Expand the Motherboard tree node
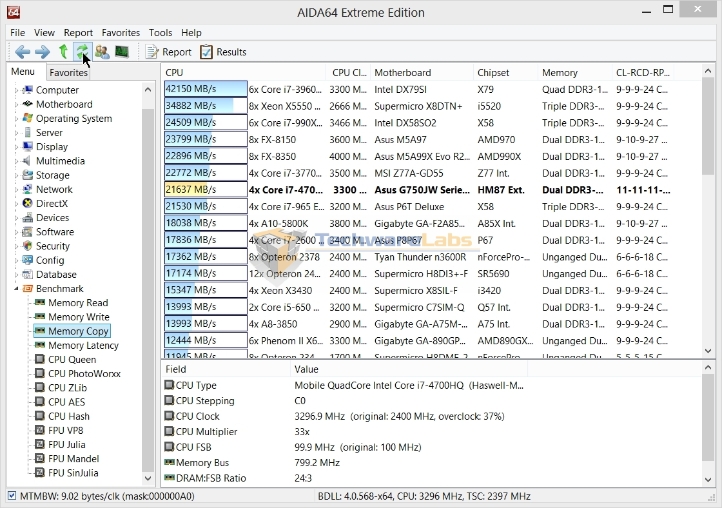 [16, 105]
